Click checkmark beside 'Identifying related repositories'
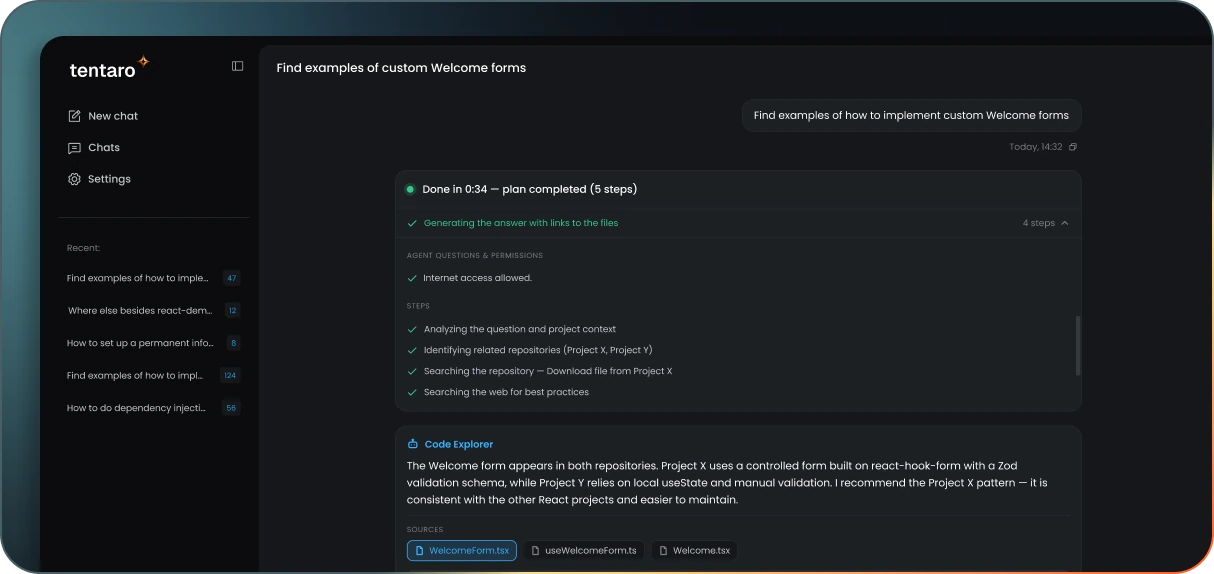This screenshot has width=1214, height=574. click(412, 350)
